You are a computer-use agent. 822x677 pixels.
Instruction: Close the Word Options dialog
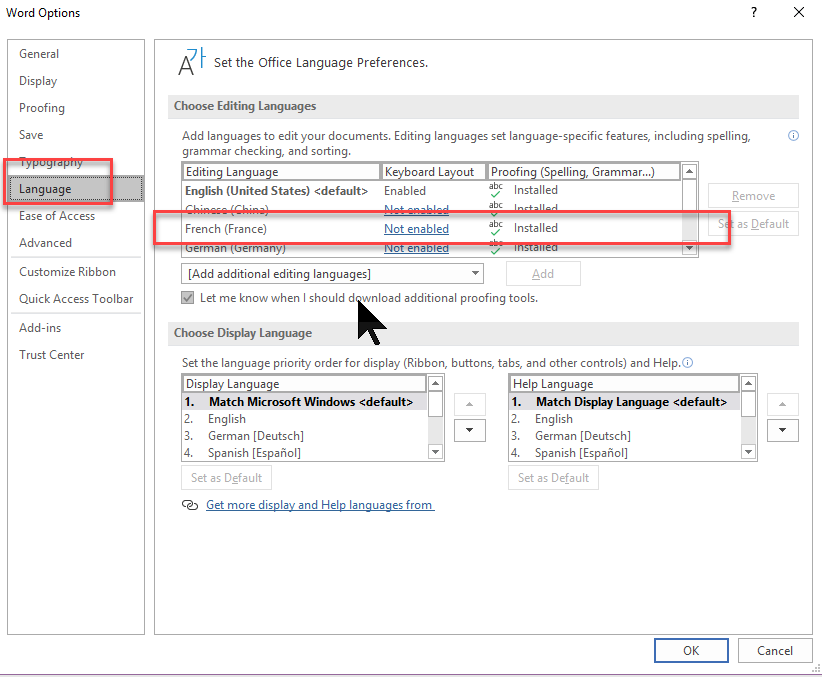tap(798, 12)
